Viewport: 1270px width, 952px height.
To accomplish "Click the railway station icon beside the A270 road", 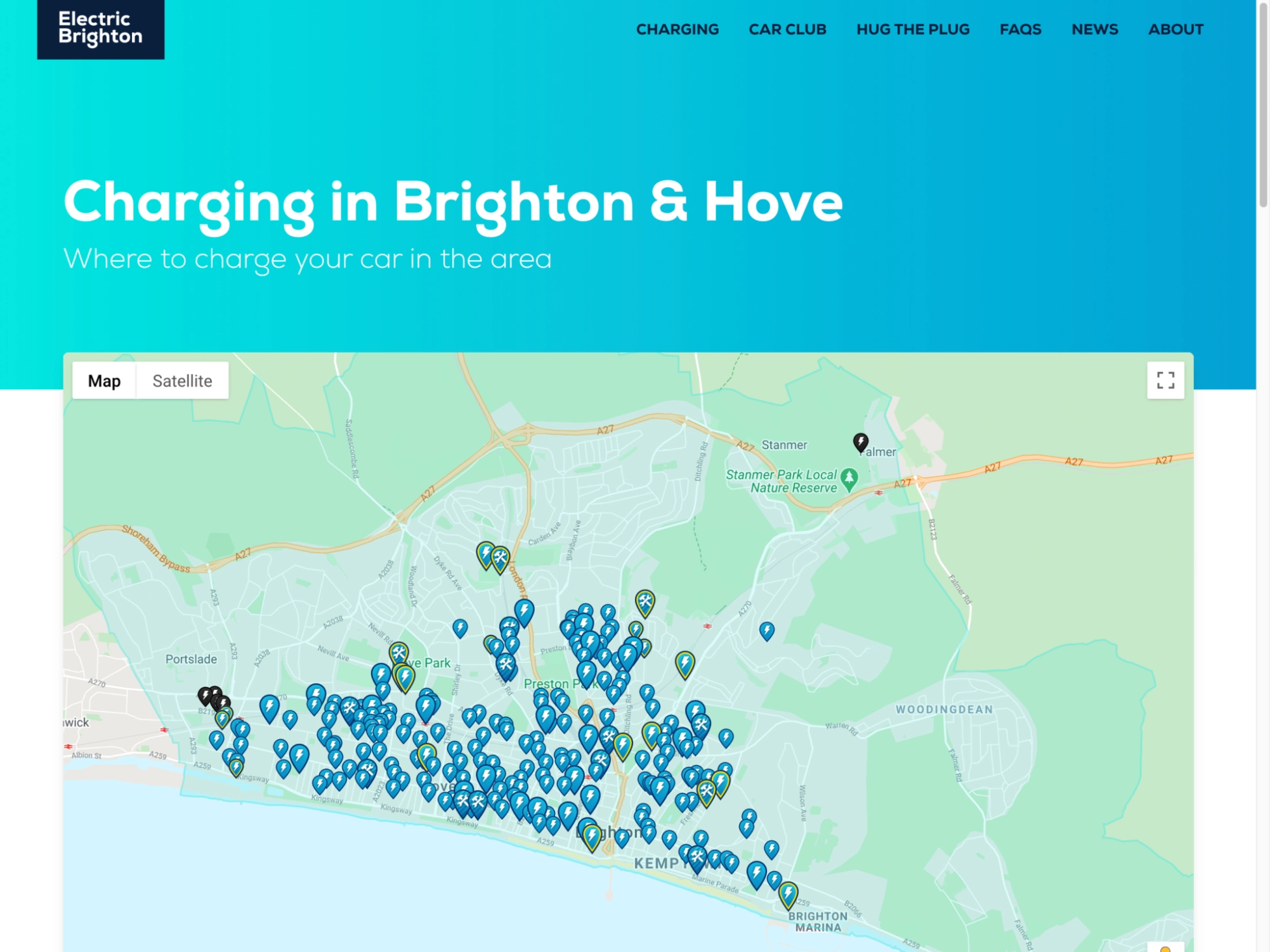I will (707, 626).
